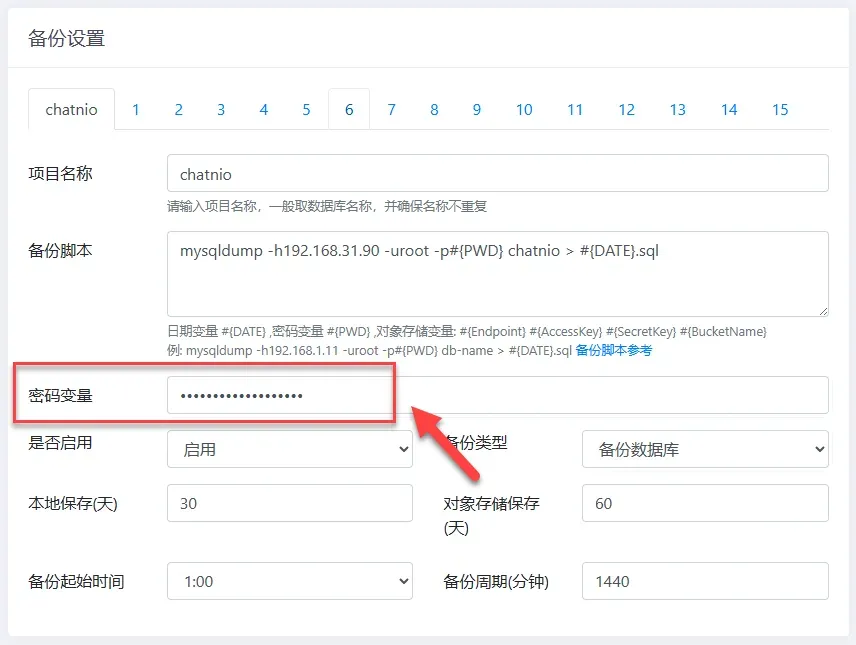Focus the 密码变量 password field

[498, 395]
